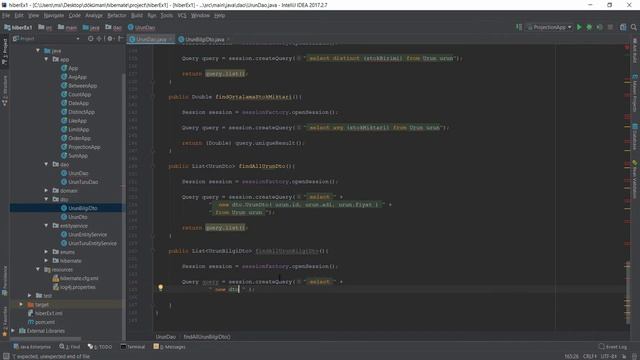This screenshot has height=360, width=640.
Task: Start debugging with the green bug icon
Action: [589, 27]
